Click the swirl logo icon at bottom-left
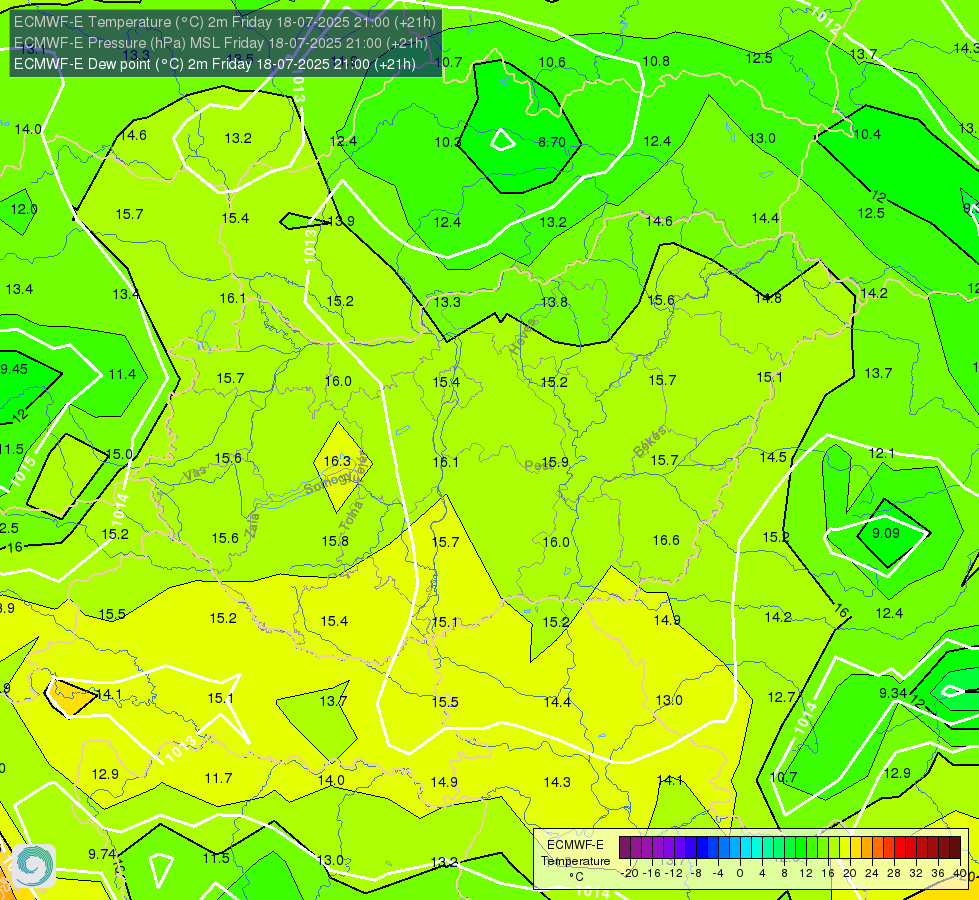This screenshot has width=979, height=900. 34,866
